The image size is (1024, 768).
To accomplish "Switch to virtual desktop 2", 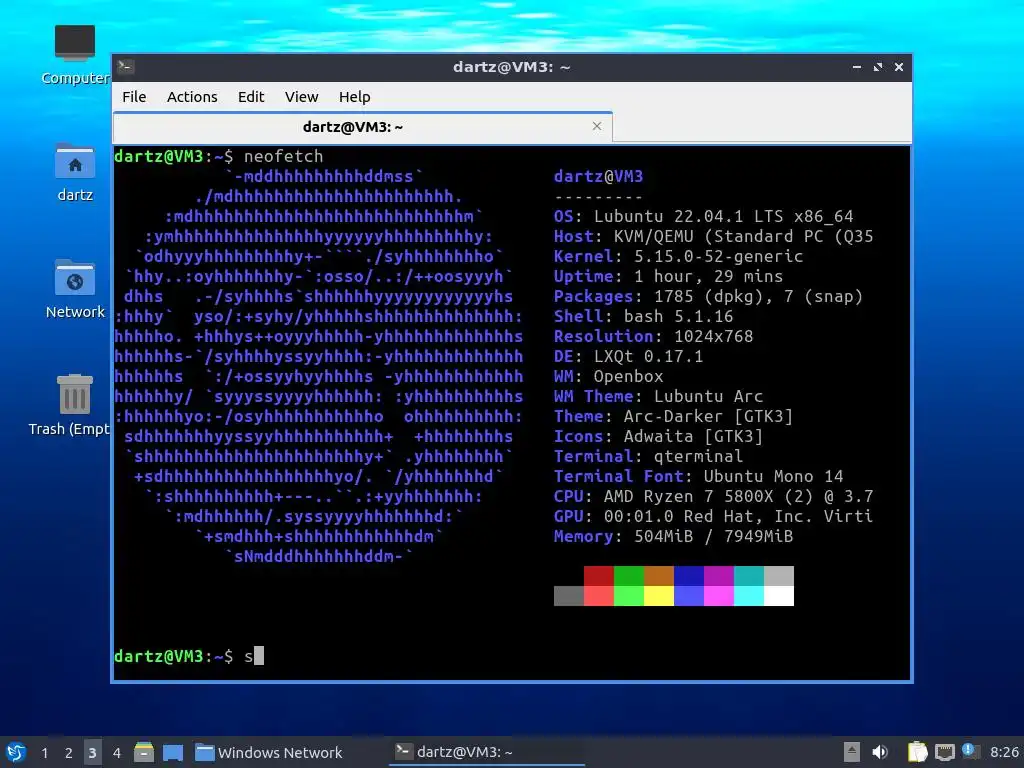I will 68,753.
